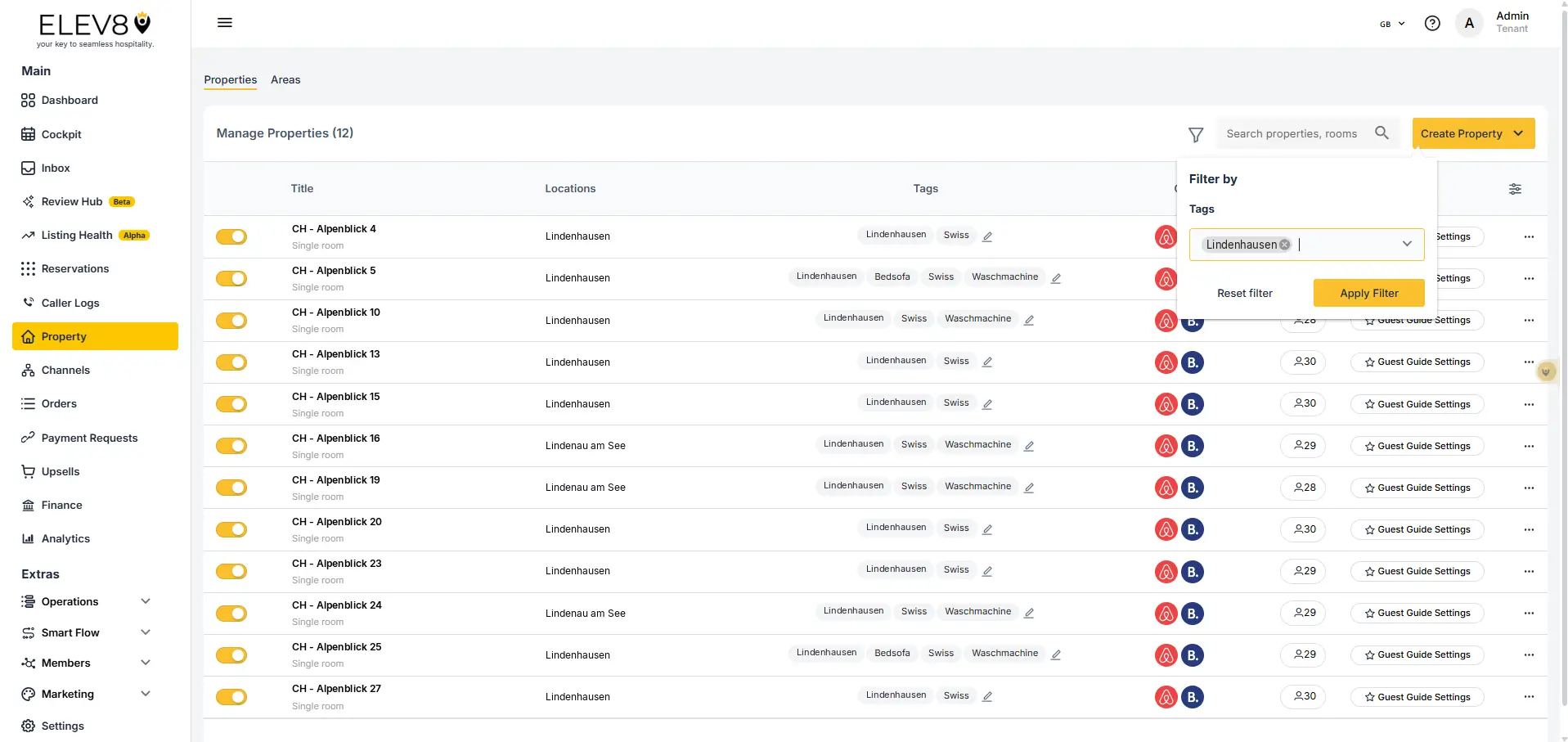This screenshot has height=742, width=1568.
Task: Click the search magnifier icon
Action: click(1382, 133)
